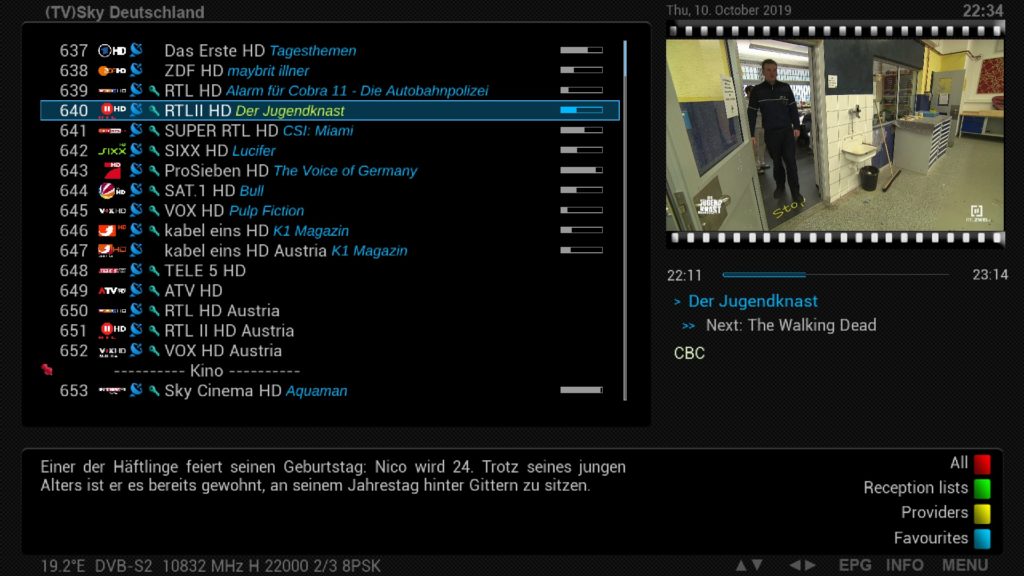Screen dimensions: 1024x576
Task: Click the blue Favourites color button
Action: [x=982, y=539]
